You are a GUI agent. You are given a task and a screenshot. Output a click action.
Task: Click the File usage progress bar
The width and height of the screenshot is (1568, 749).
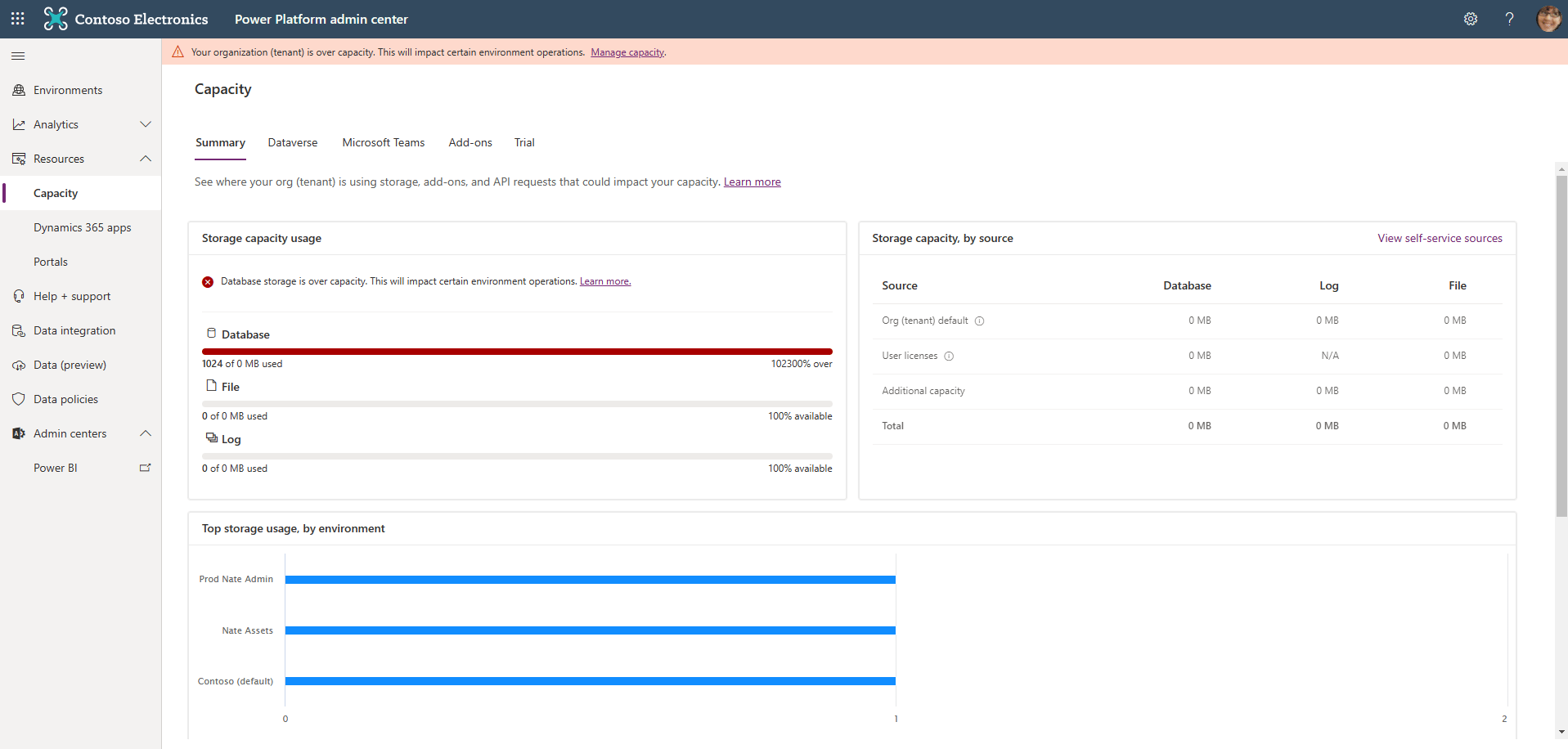tap(517, 403)
